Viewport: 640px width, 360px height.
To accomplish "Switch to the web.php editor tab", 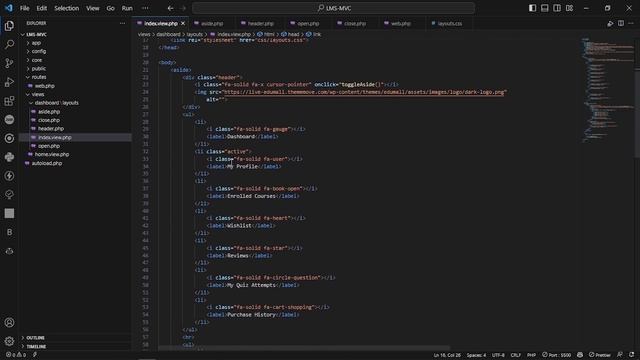I will pos(400,24).
